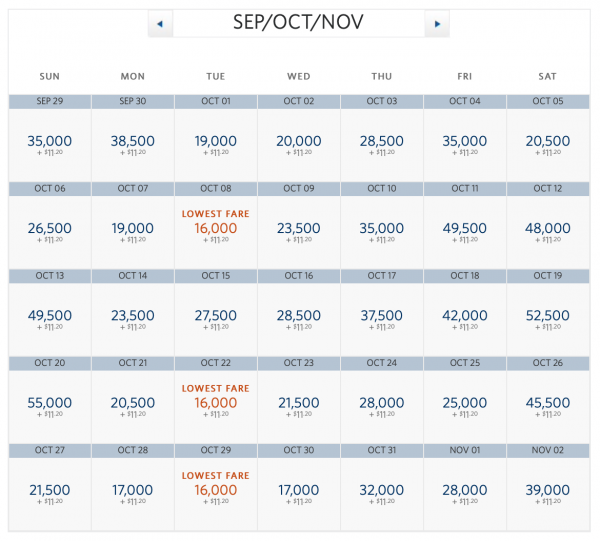Pick Nov 02 fare of 39,000

click(548, 490)
